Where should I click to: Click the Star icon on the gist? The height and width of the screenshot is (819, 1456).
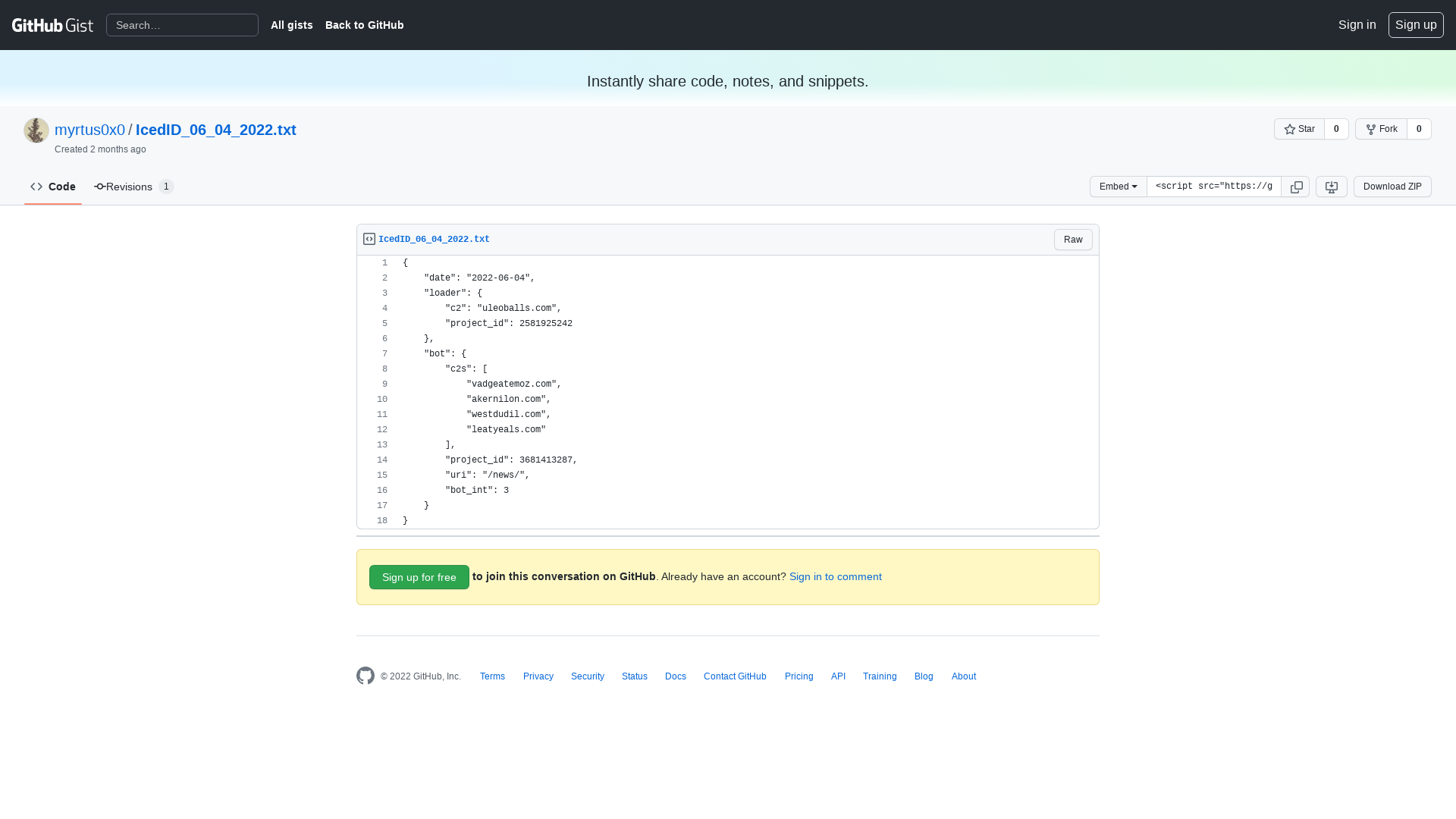[1291, 129]
